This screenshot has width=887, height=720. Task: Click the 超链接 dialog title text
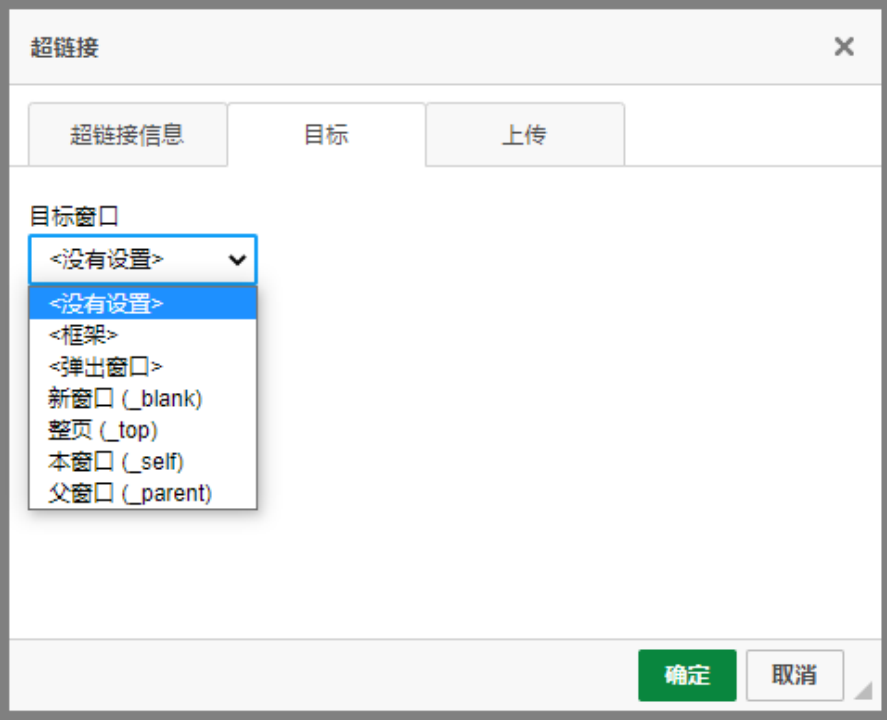pos(65,47)
